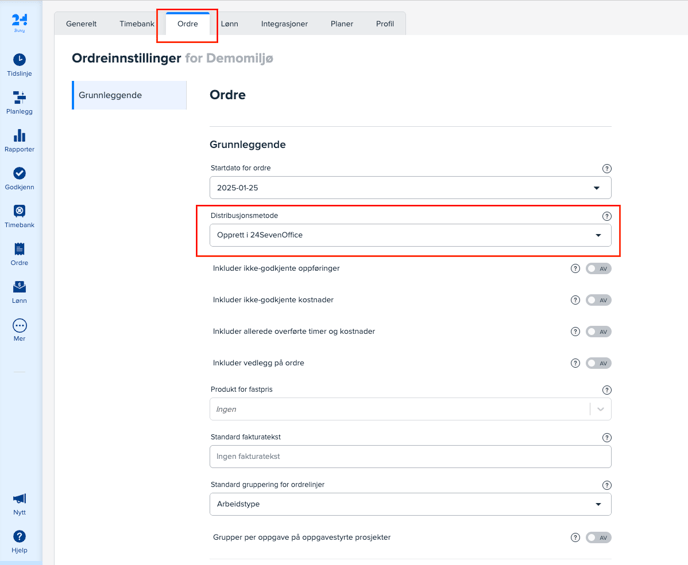The width and height of the screenshot is (688, 565).
Task: Click the Lønn sidebar icon
Action: coord(19,291)
